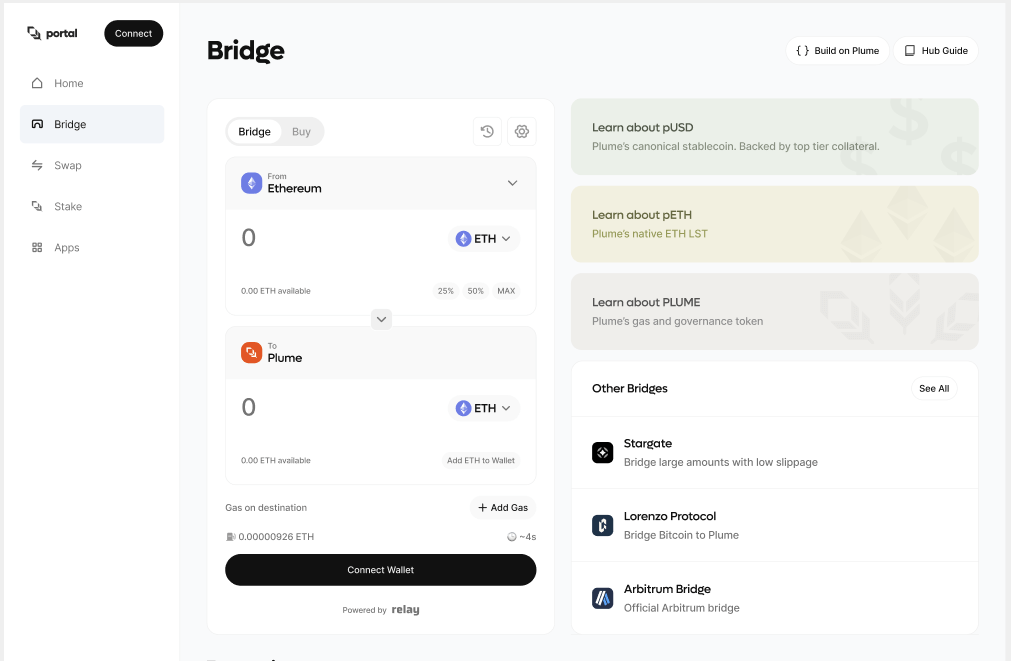Open Stake page from sidebar
Viewport: 1011px width, 661px height.
pyautogui.click(x=68, y=206)
